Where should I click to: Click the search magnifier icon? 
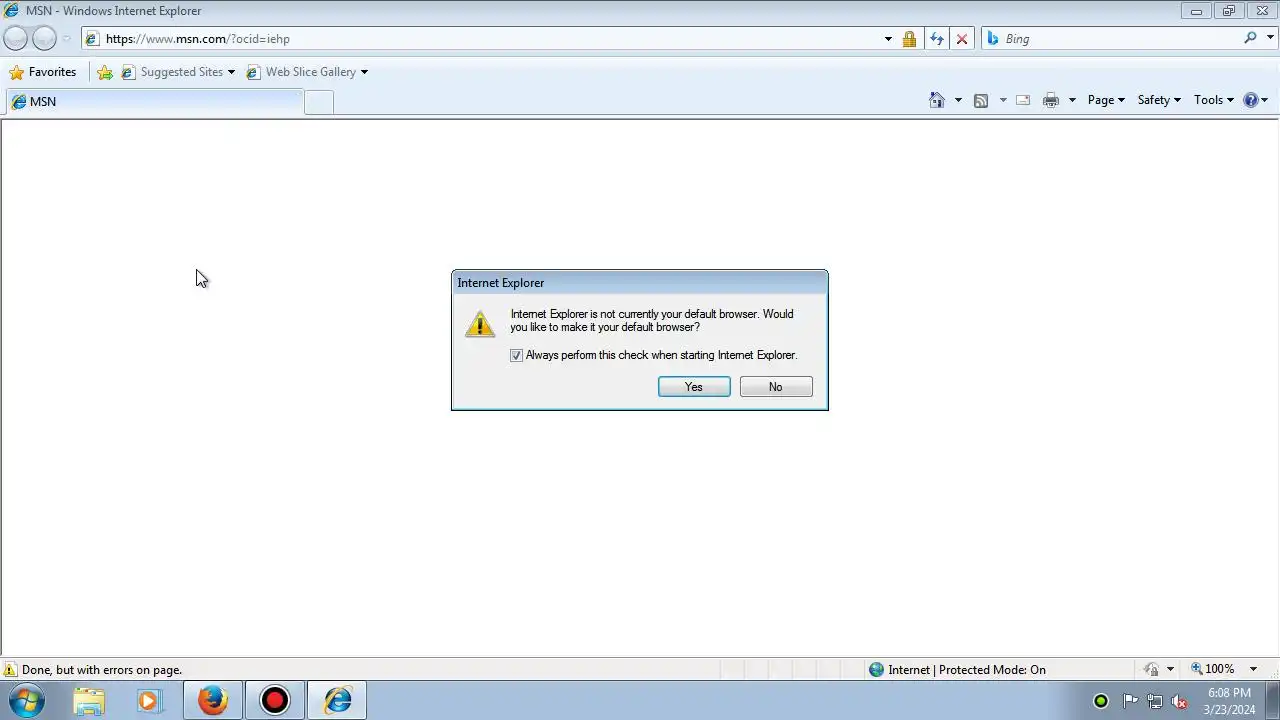point(1250,38)
